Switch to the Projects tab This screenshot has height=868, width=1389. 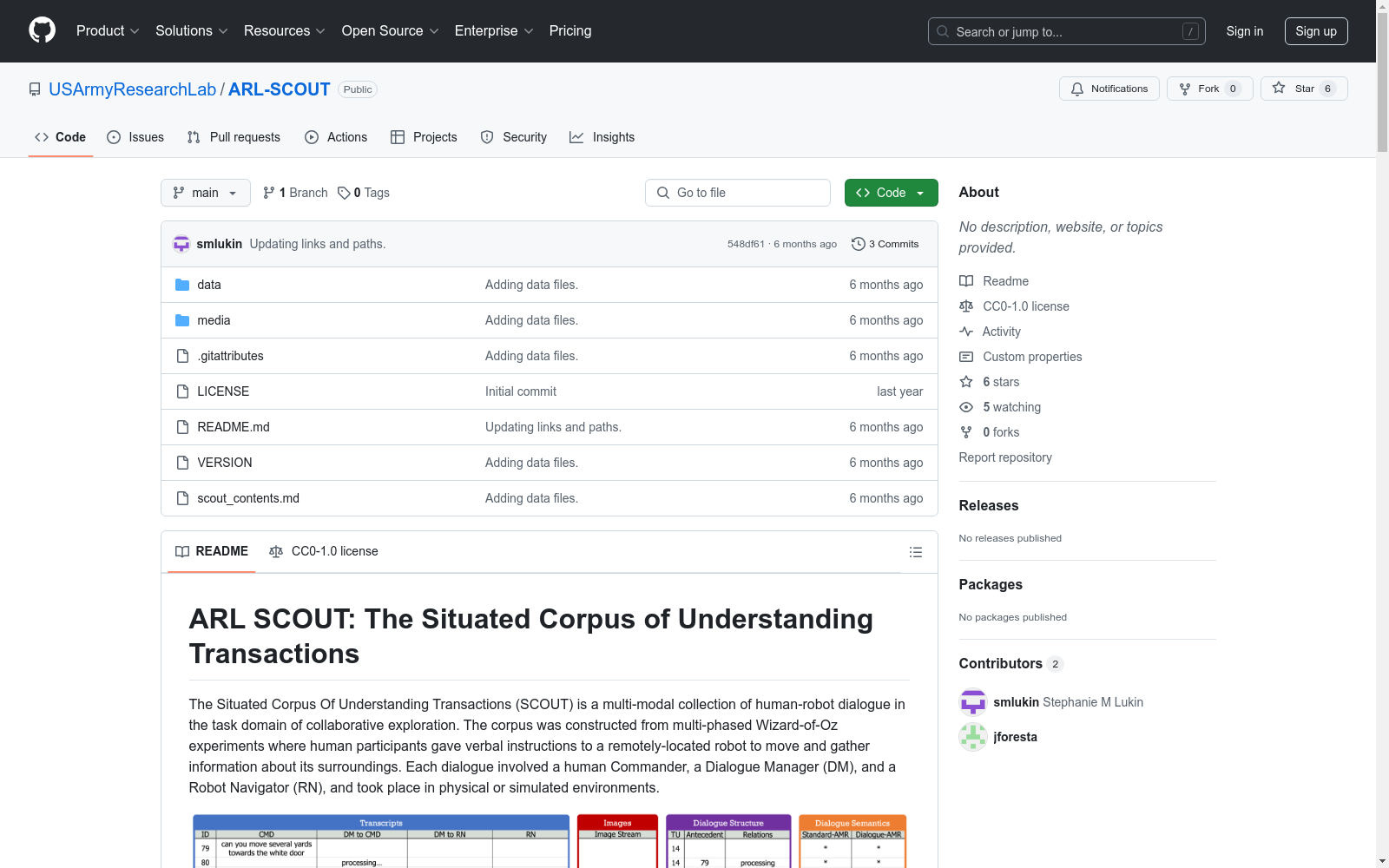coord(424,137)
